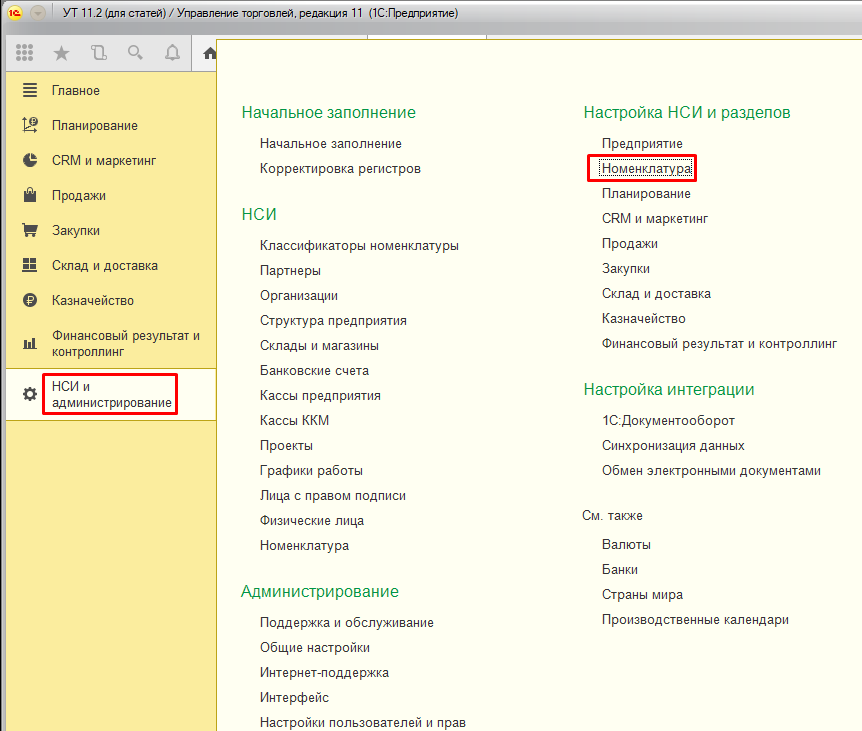Open Номенклатура under Настройка НСИ и разделов

coord(645,169)
